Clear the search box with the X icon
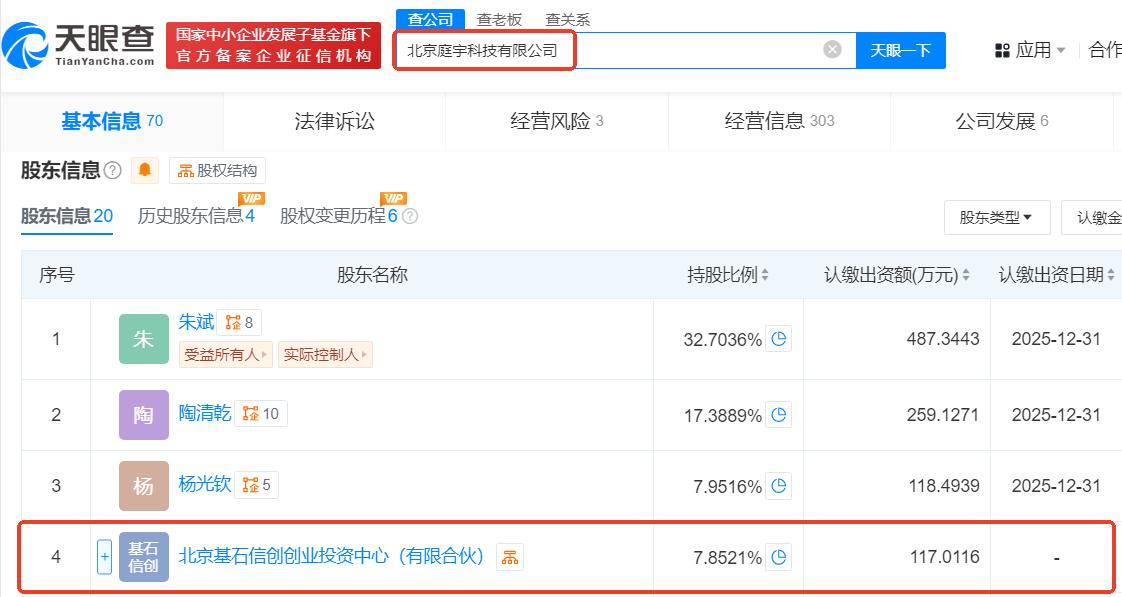This screenshot has height=597, width=1122. [x=831, y=49]
